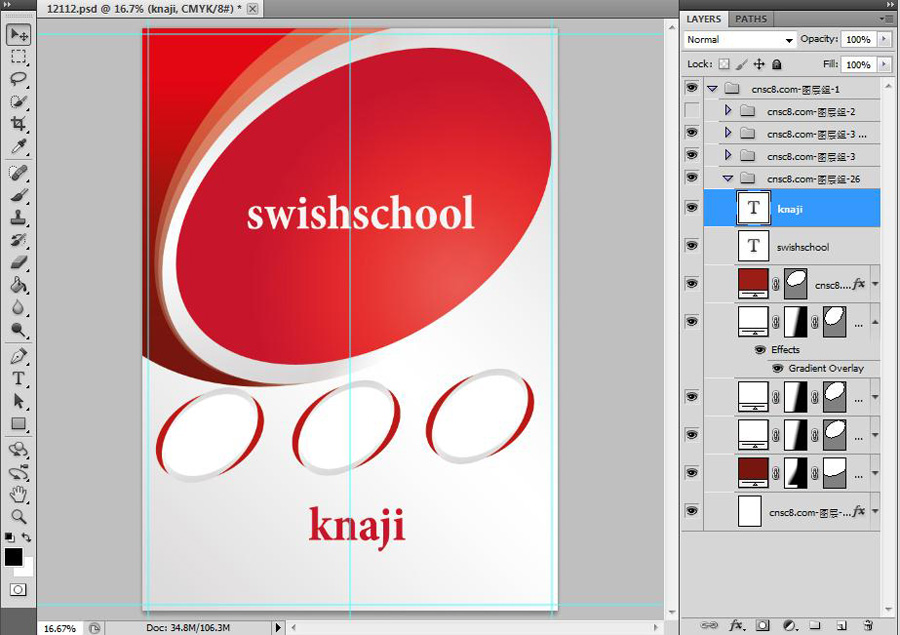900x635 pixels.
Task: Open the layer styles fx button
Action: pos(736,625)
